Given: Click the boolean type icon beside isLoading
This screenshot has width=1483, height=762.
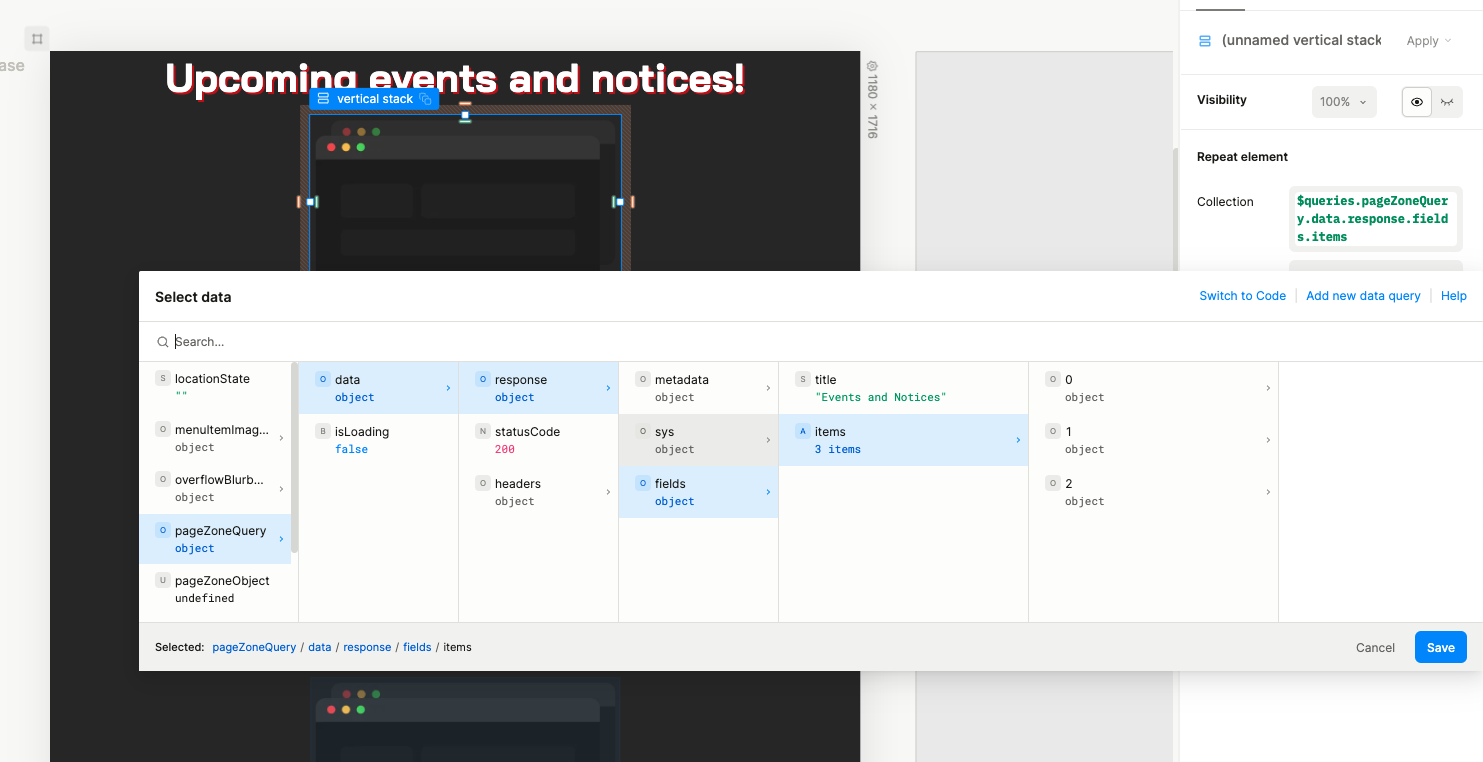Looking at the screenshot, I should (322, 432).
